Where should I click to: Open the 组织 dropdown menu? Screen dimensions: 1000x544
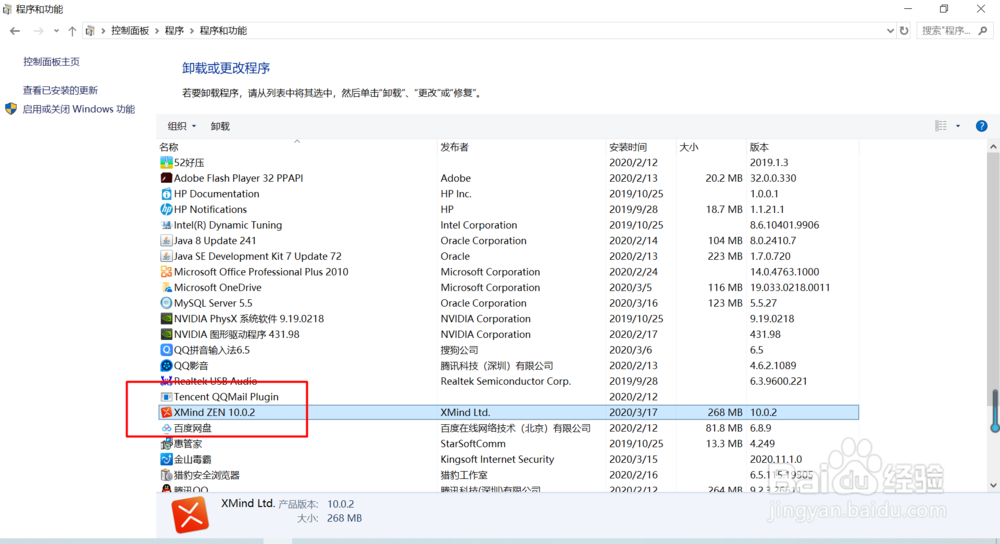coord(182,126)
